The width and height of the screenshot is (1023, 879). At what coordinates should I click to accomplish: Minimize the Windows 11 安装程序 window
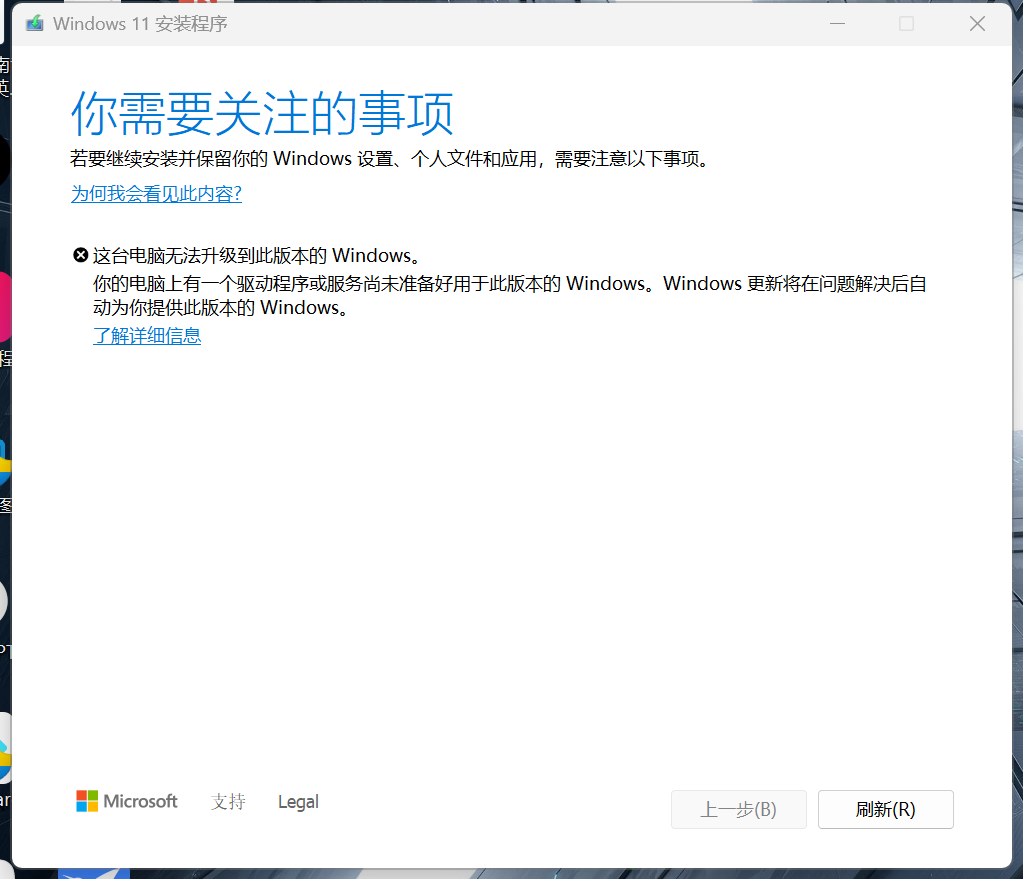838,23
